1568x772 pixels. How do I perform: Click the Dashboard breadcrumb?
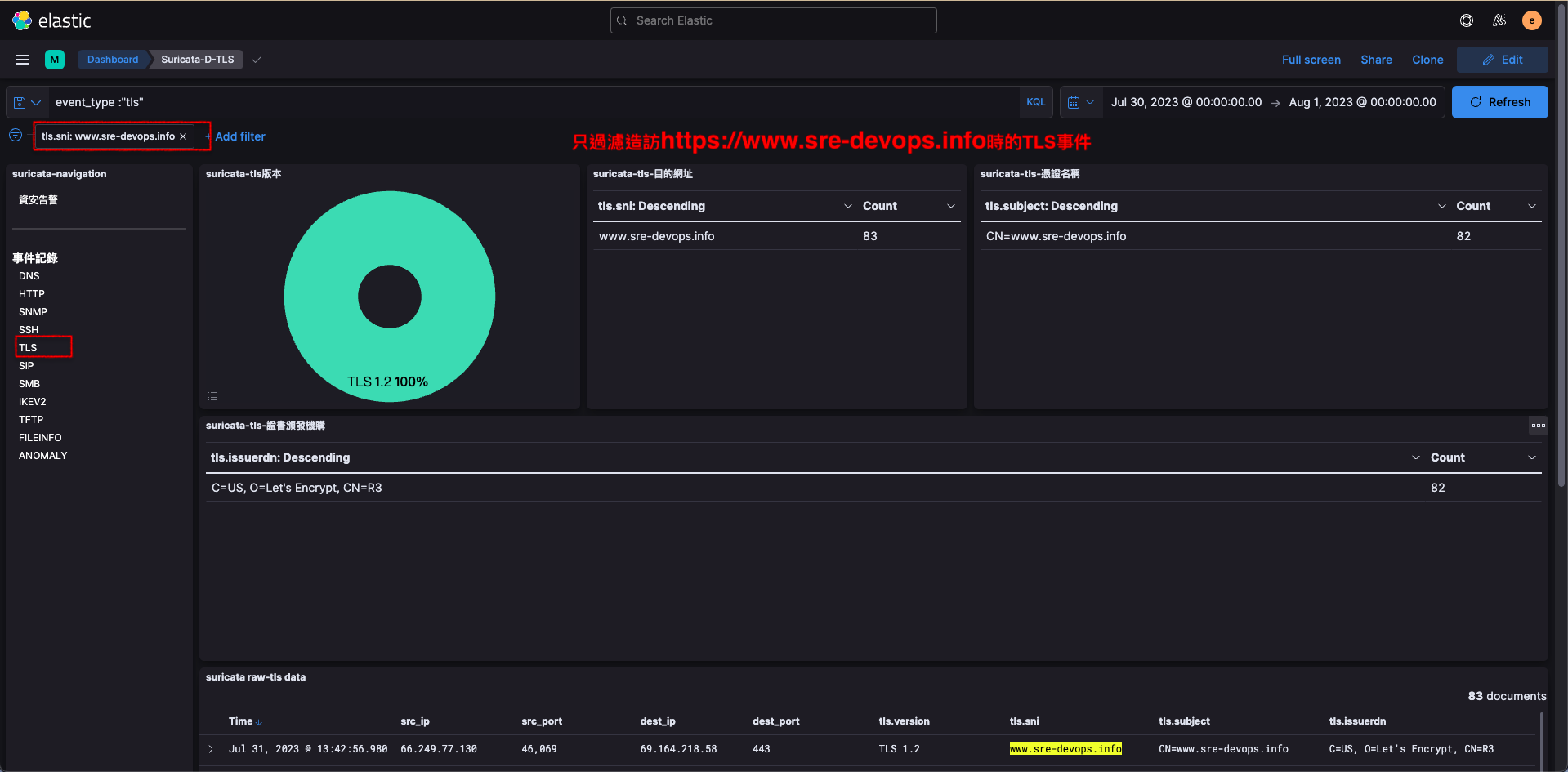click(x=113, y=60)
